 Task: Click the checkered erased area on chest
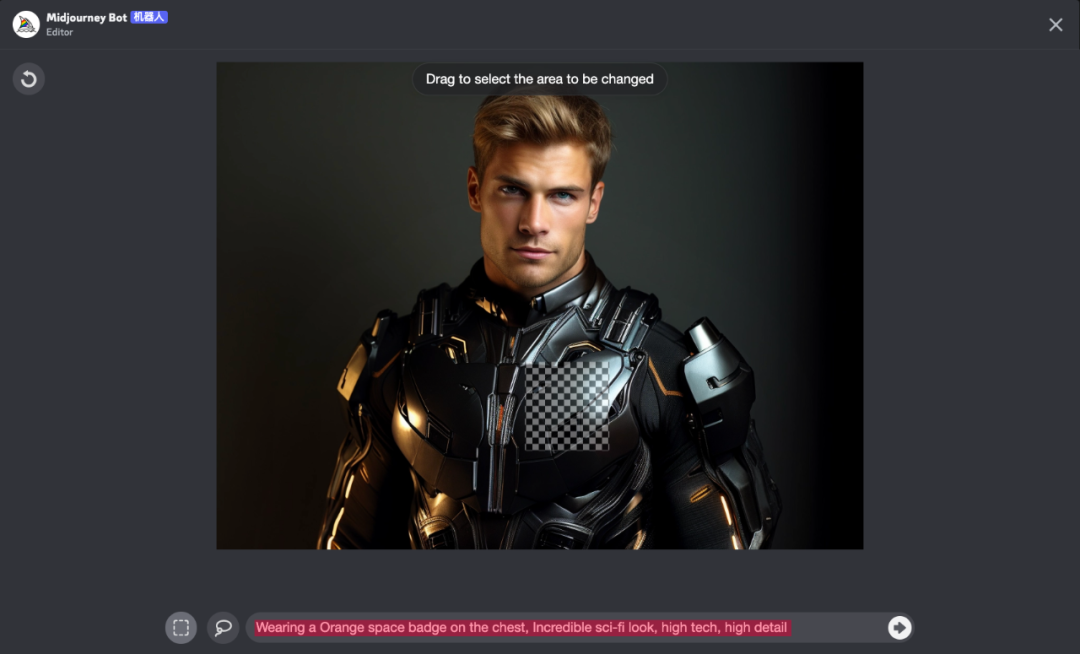567,406
